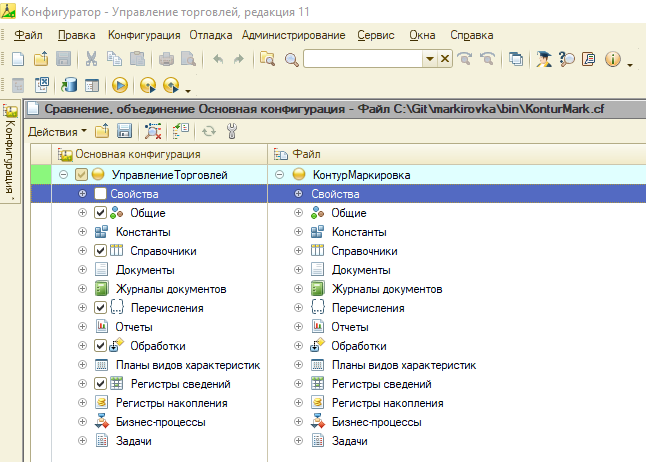
Task: Open the Отладка menu
Action: [x=211, y=35]
